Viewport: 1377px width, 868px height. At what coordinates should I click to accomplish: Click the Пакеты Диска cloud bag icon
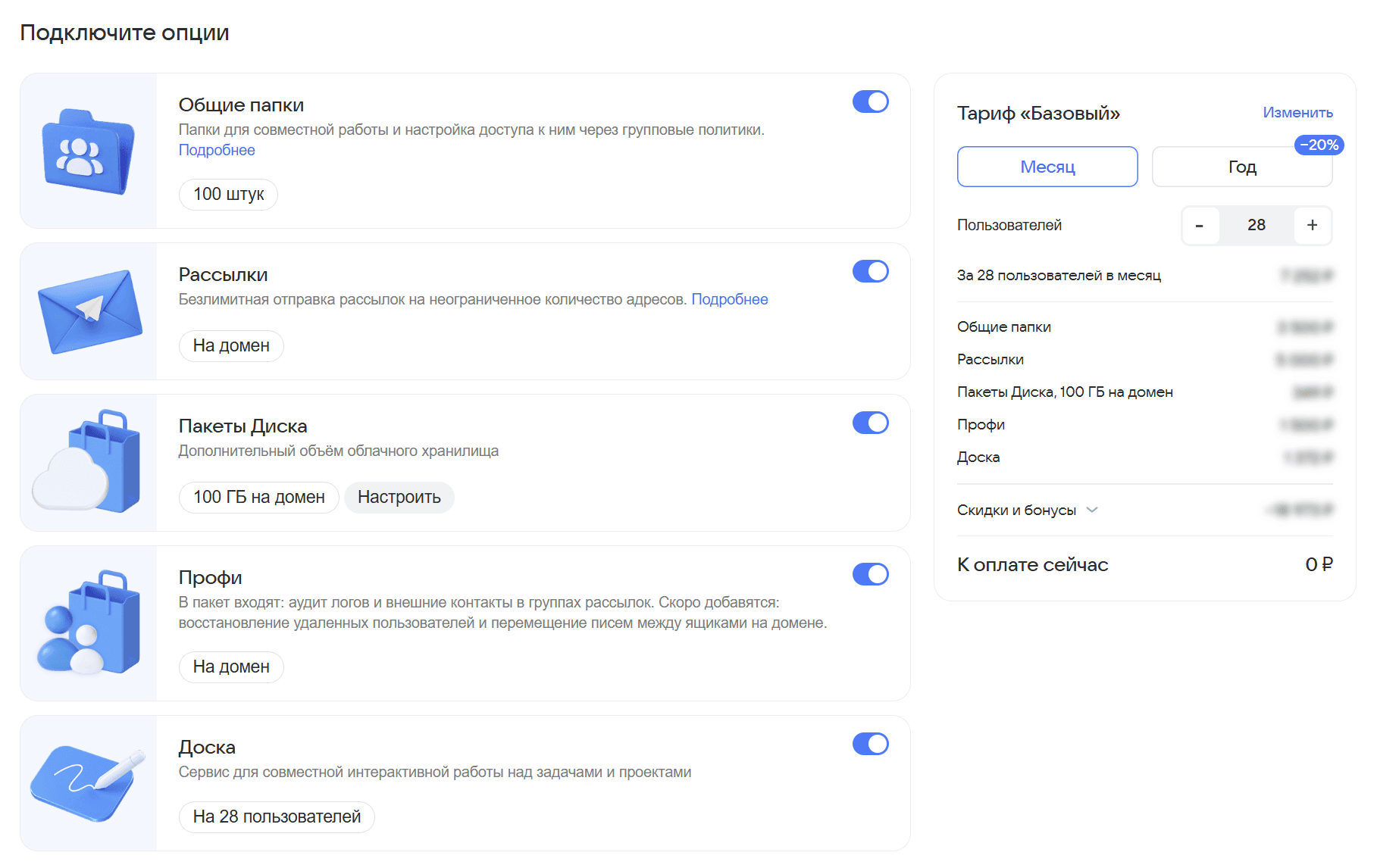tap(87, 461)
